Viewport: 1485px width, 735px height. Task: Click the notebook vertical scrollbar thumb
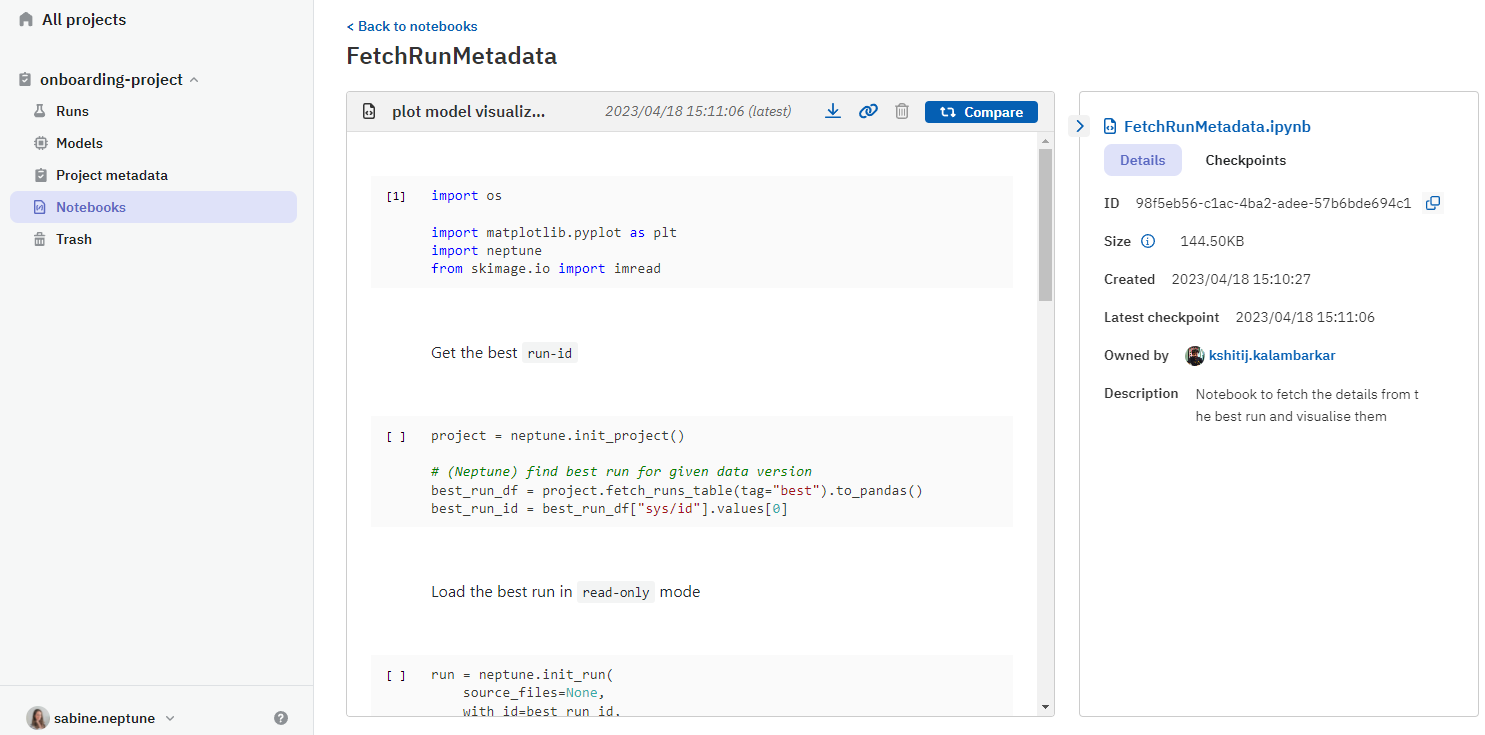pos(1045,225)
